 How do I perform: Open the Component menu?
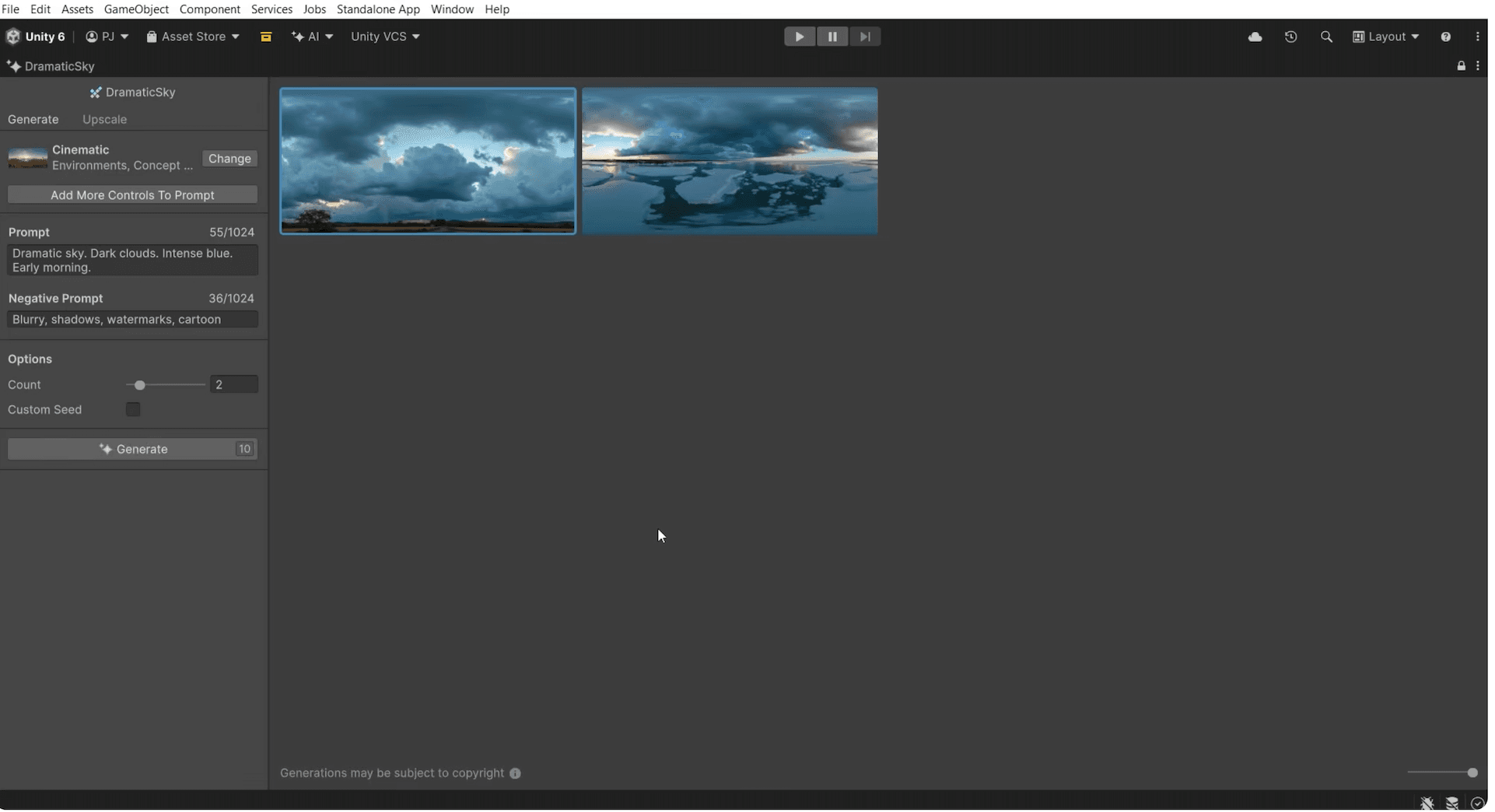210,9
